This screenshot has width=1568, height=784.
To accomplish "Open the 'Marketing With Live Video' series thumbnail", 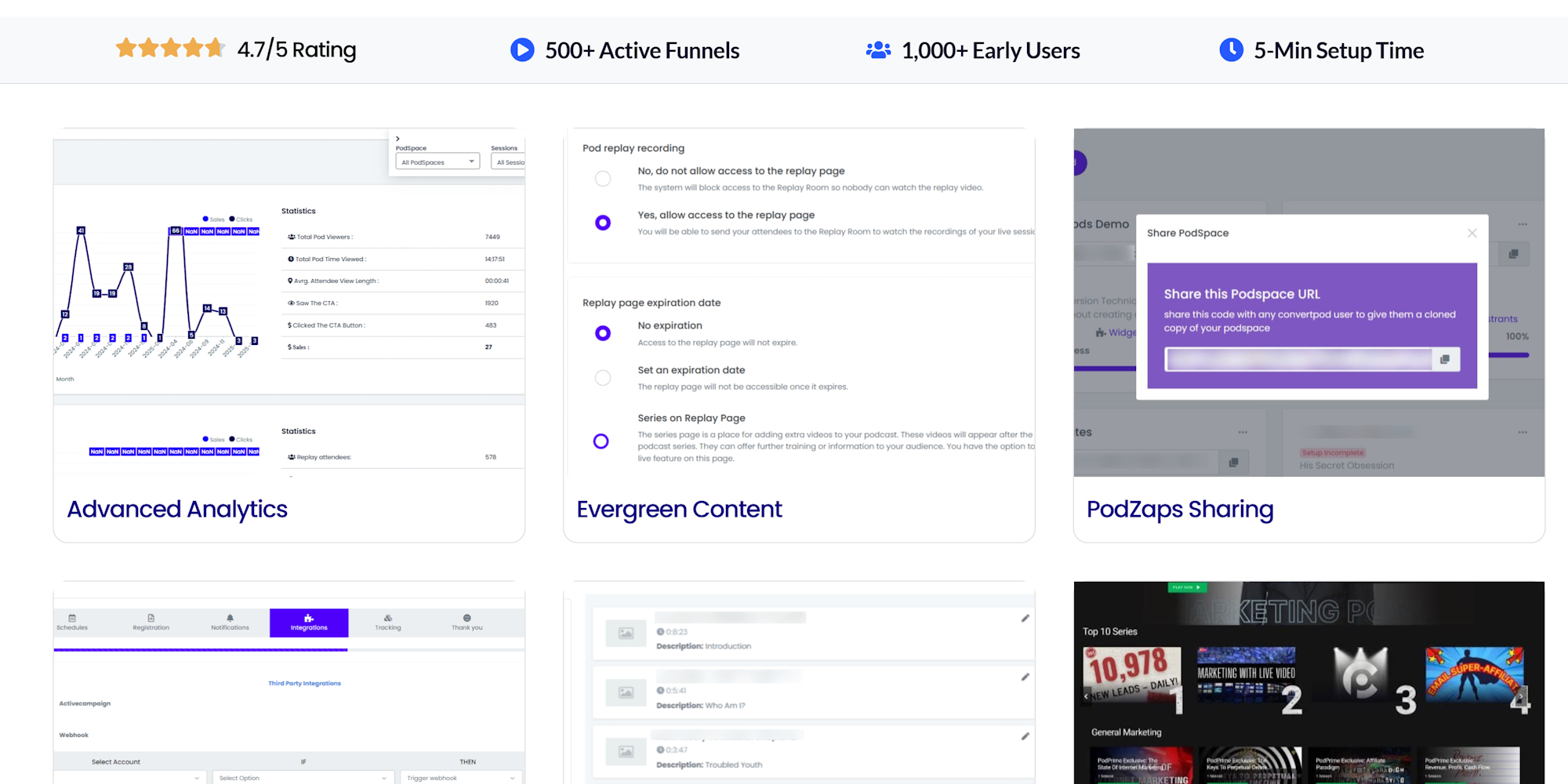I will click(1247, 674).
